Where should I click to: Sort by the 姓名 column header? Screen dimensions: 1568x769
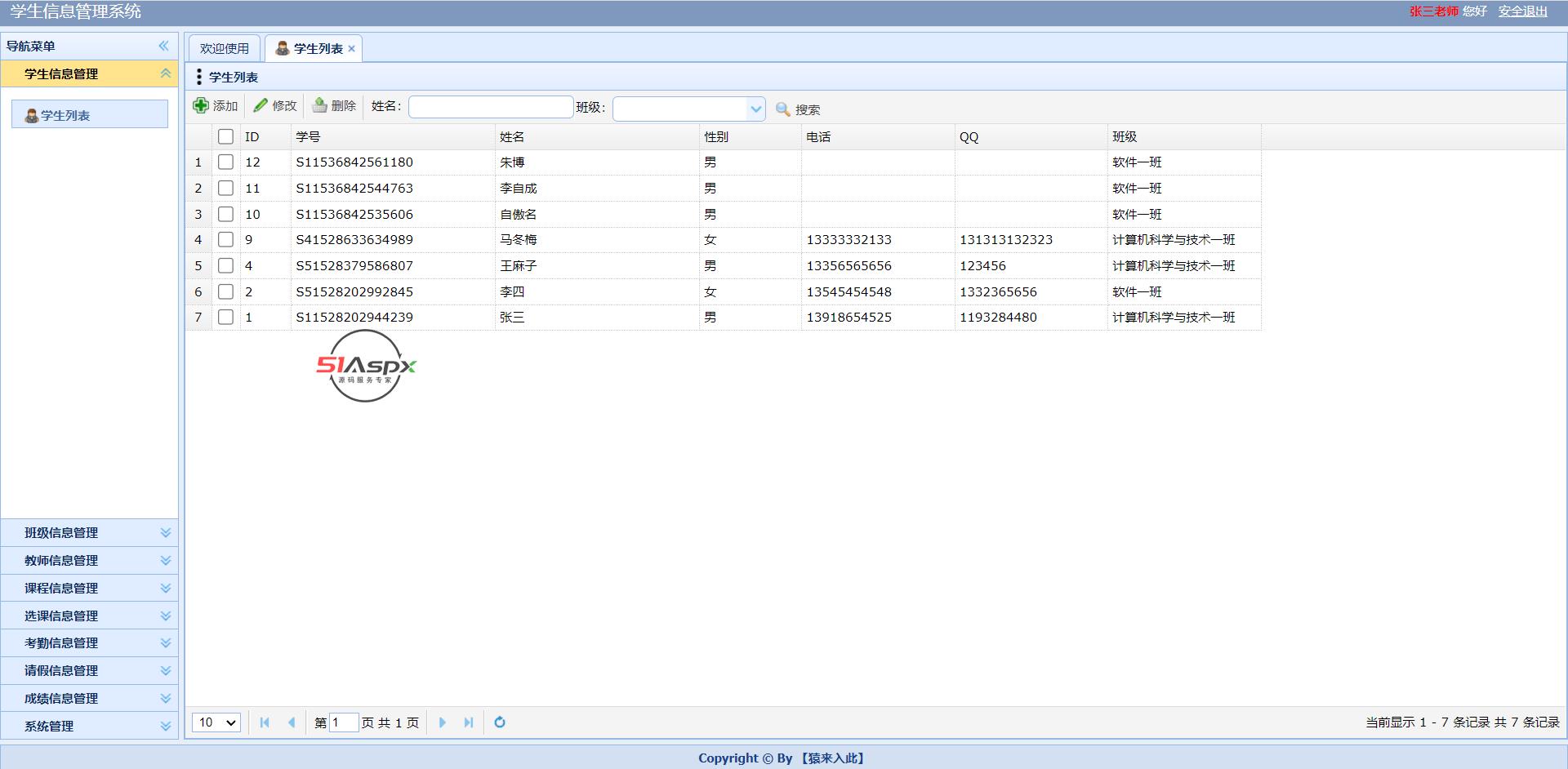coord(598,137)
